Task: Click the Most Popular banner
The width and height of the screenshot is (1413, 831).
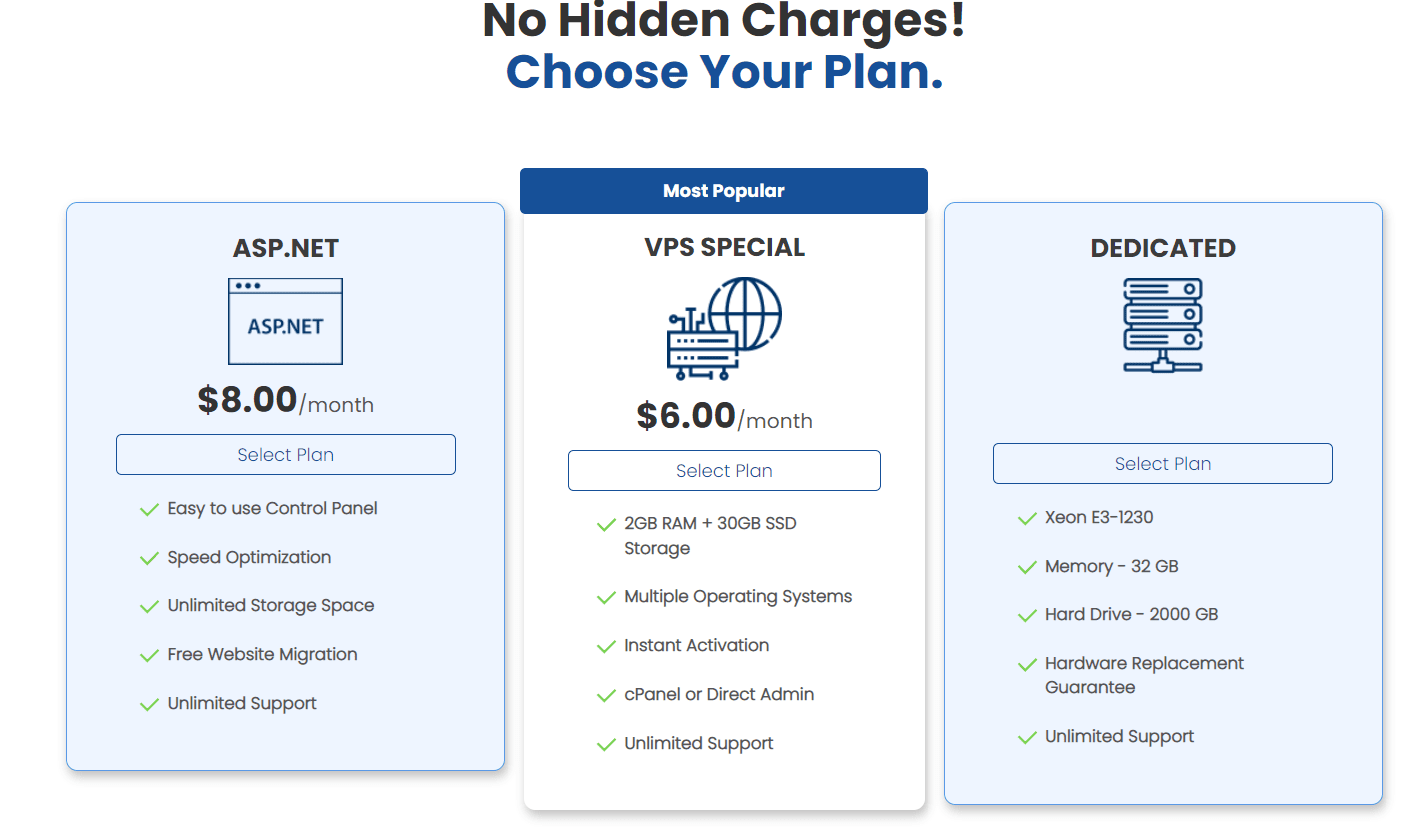Action: click(x=724, y=191)
